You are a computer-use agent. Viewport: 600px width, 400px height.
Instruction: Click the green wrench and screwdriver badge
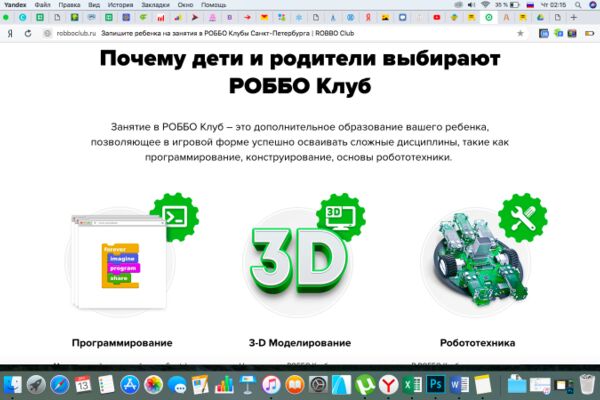(x=523, y=217)
